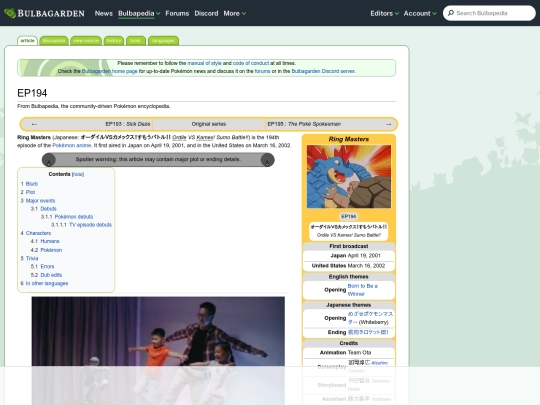
Task: Hide the Contents table
Action: click(x=78, y=174)
